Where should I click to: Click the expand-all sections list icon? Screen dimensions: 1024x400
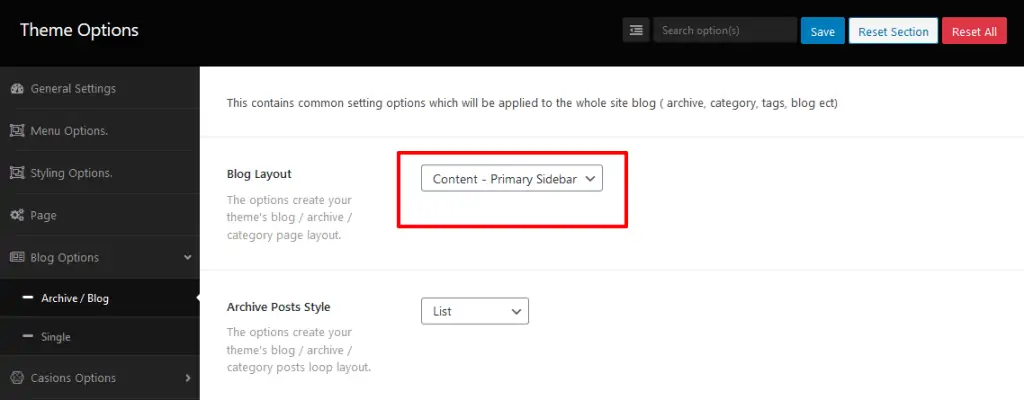tap(635, 30)
